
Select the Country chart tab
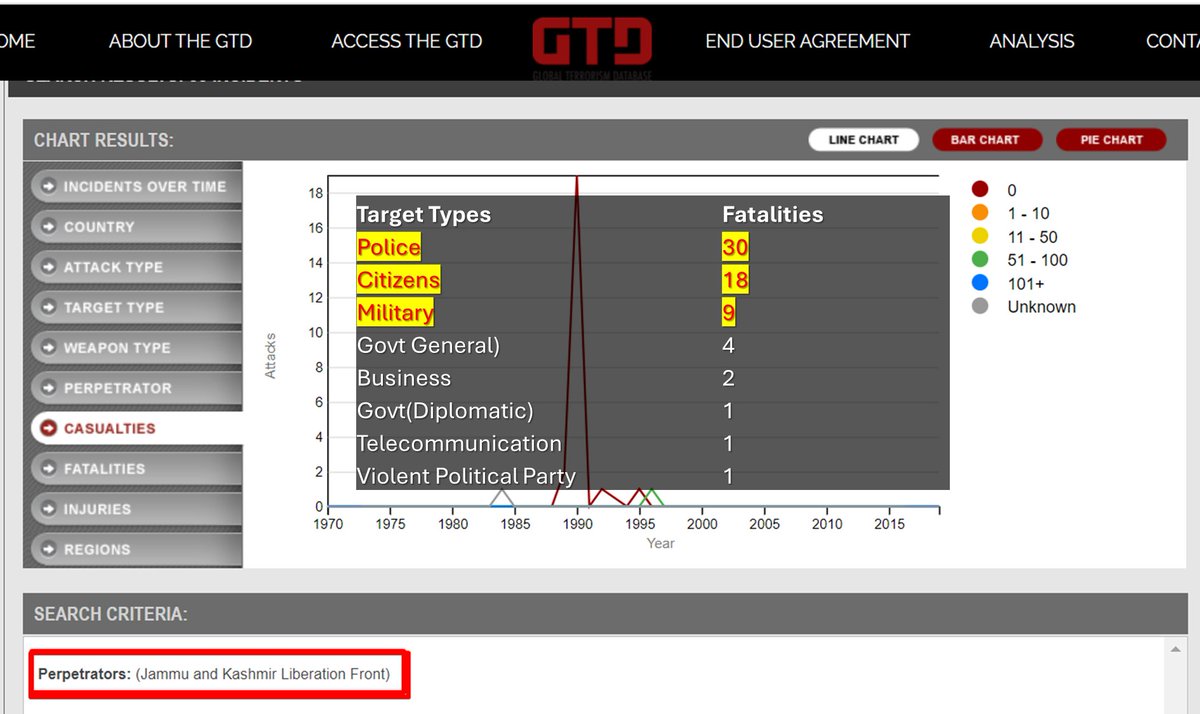click(x=136, y=226)
